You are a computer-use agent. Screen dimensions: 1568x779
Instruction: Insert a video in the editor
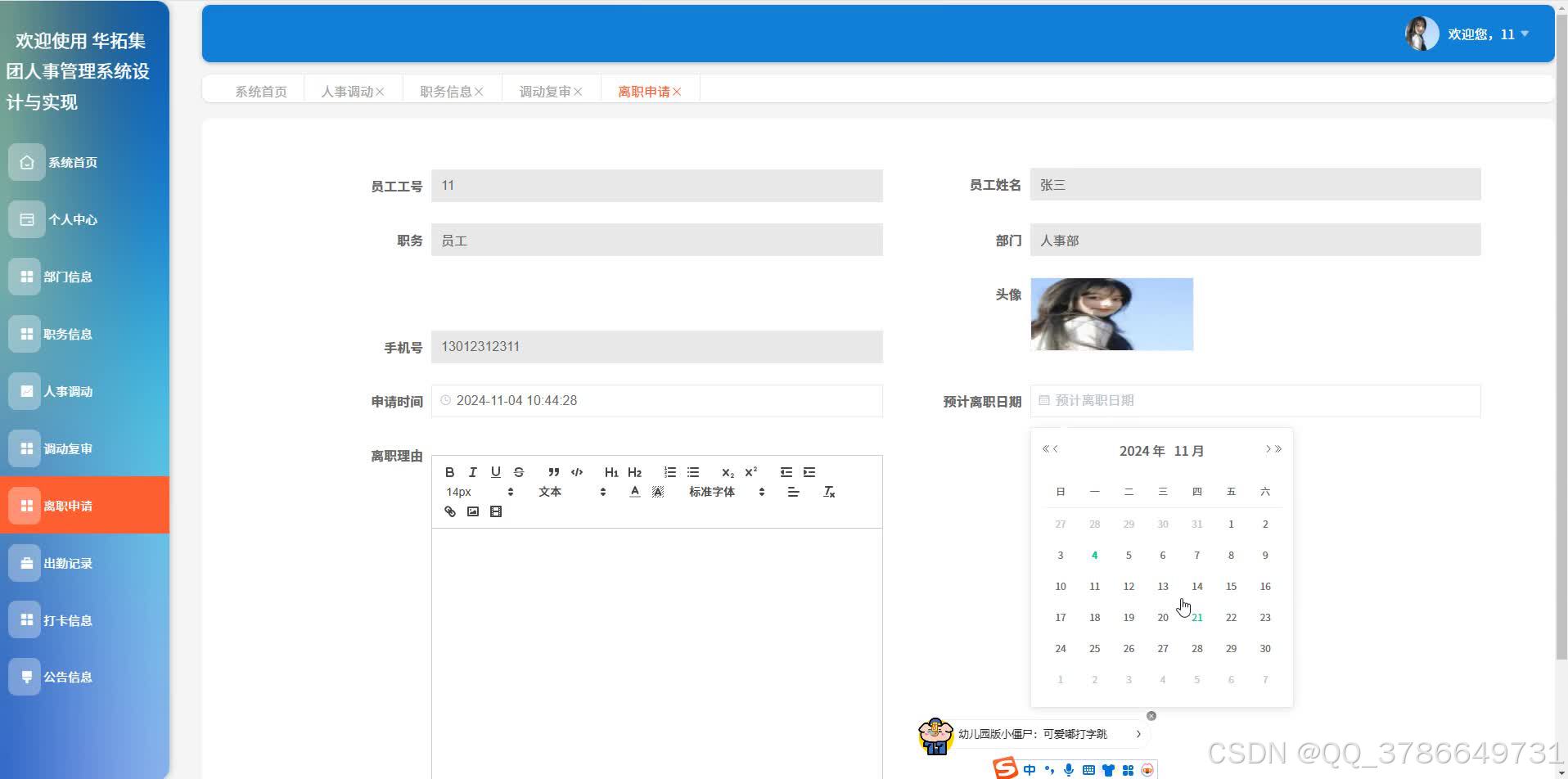click(496, 511)
